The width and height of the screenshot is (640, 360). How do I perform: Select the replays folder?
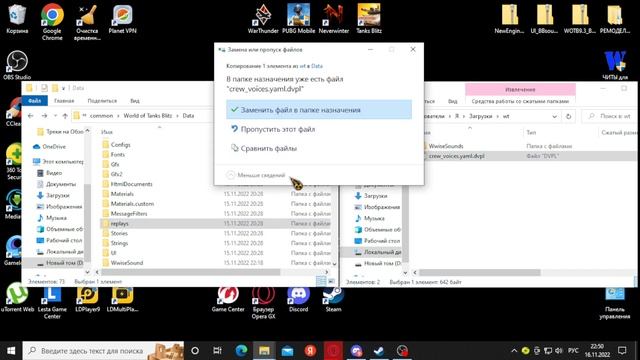[215, 223]
